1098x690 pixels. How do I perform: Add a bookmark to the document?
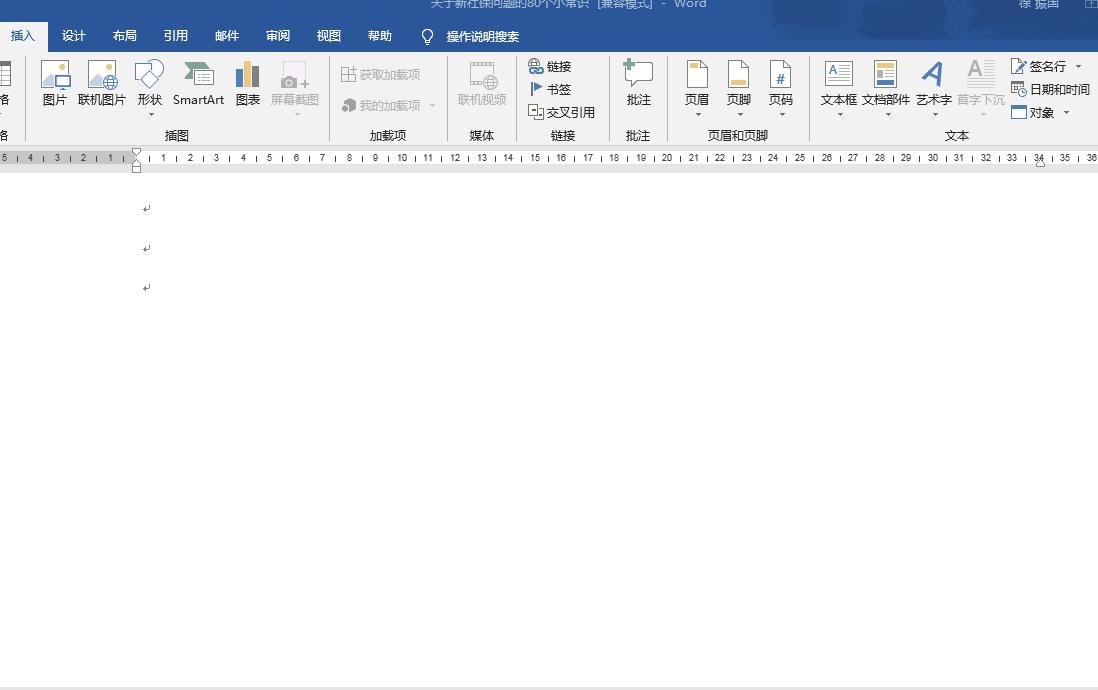553,89
